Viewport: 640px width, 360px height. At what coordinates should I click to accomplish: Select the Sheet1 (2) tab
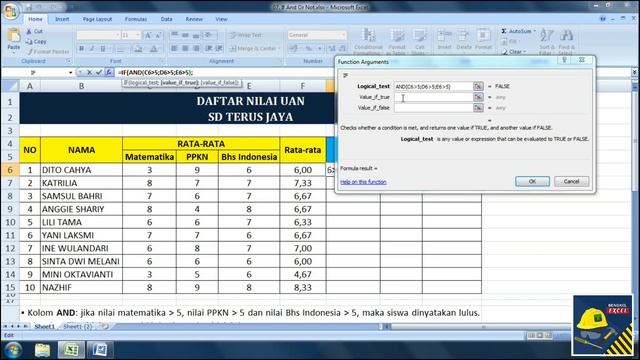point(78,327)
